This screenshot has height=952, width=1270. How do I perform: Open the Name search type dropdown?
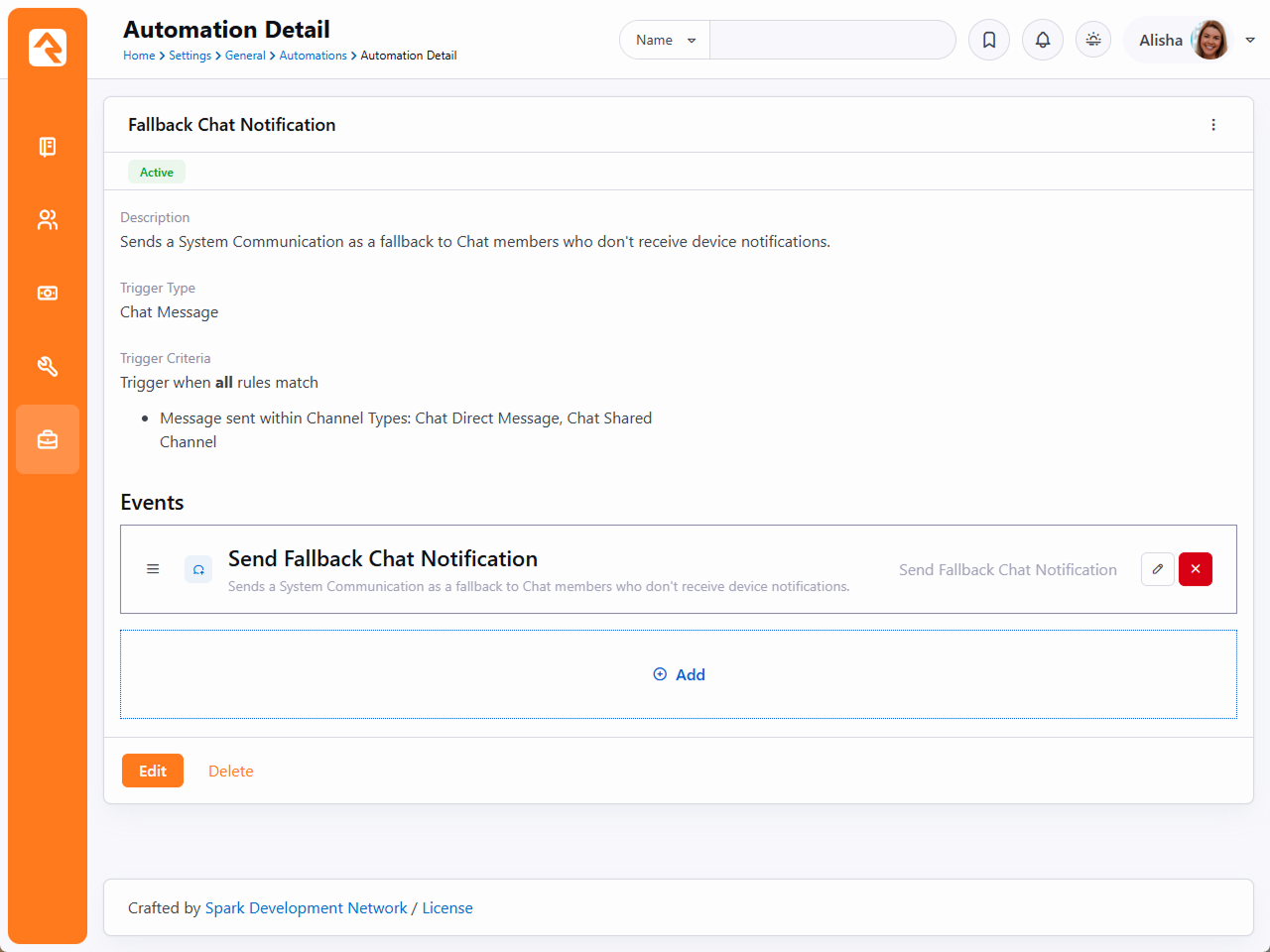click(665, 40)
